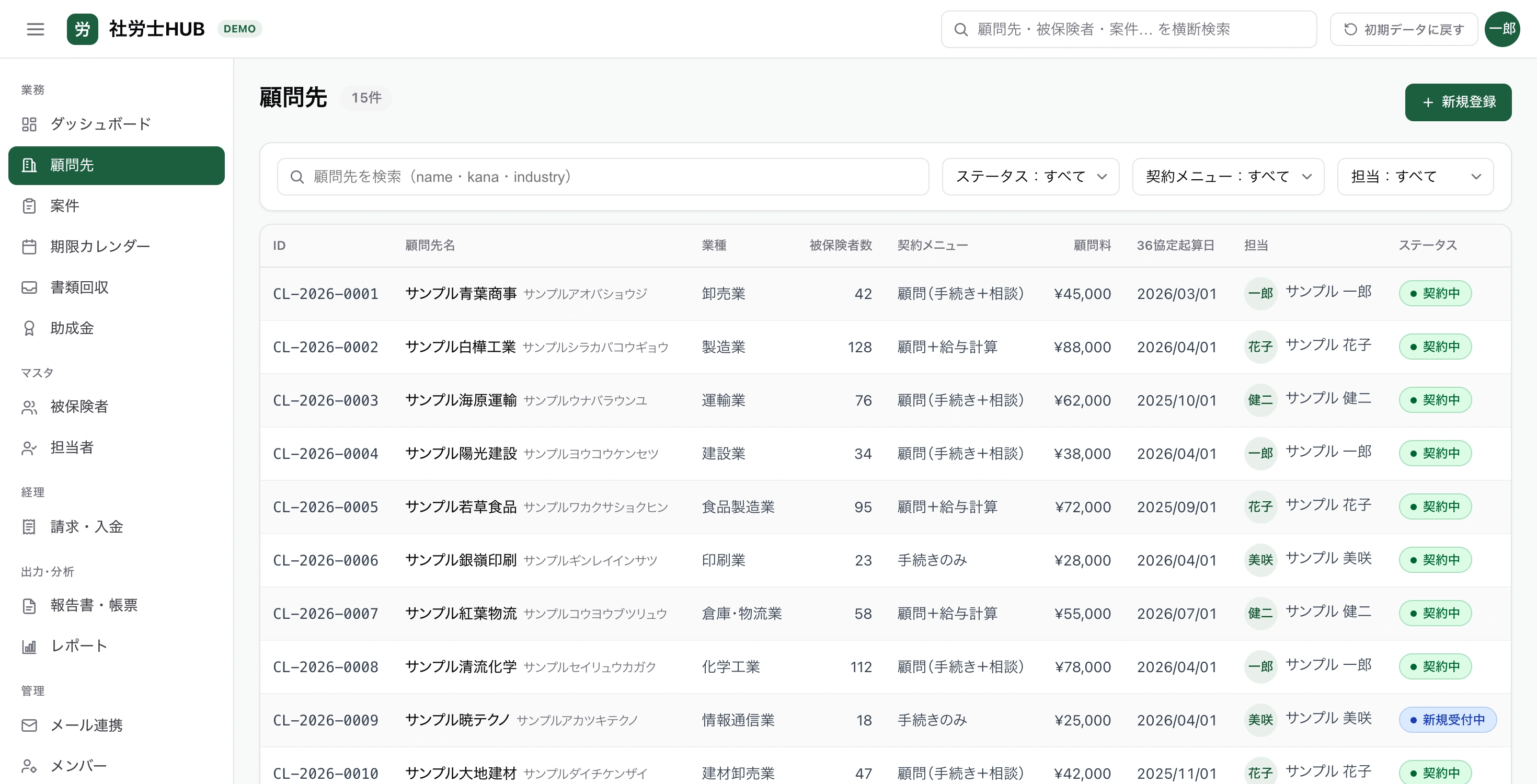Click the 契約メニュー column header
Image resolution: width=1537 pixels, height=784 pixels.
[933, 245]
